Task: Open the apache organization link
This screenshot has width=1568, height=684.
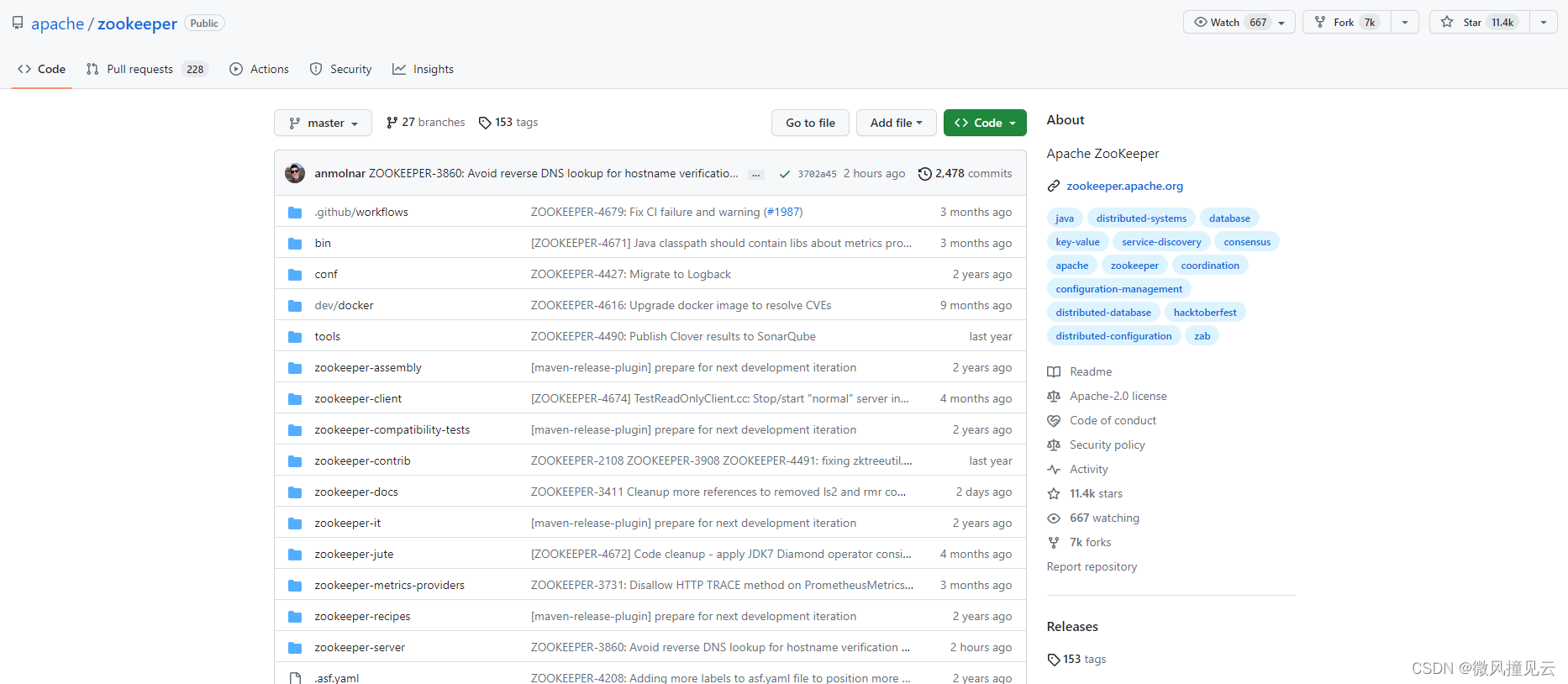Action: [57, 24]
